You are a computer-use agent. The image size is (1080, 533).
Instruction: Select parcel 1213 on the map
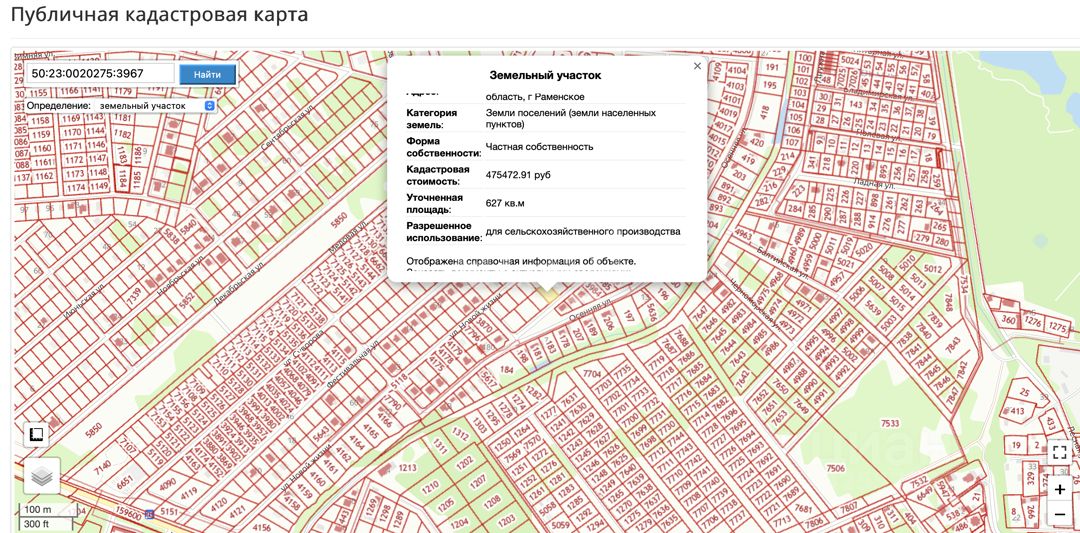point(408,469)
